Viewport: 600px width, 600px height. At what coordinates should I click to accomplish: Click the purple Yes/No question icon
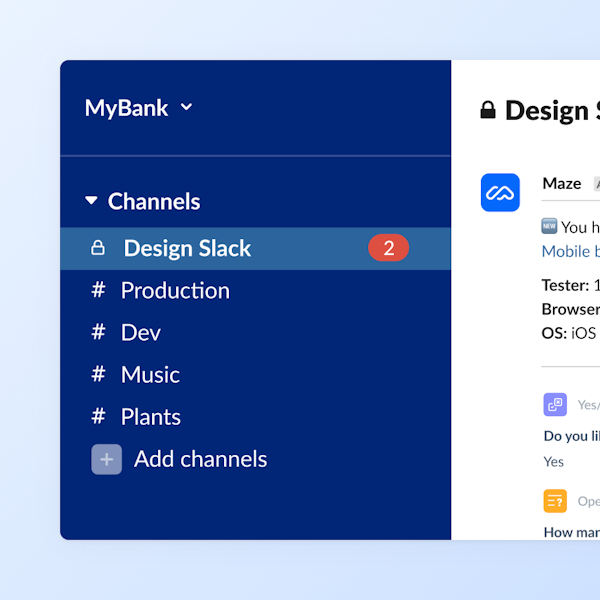(555, 405)
